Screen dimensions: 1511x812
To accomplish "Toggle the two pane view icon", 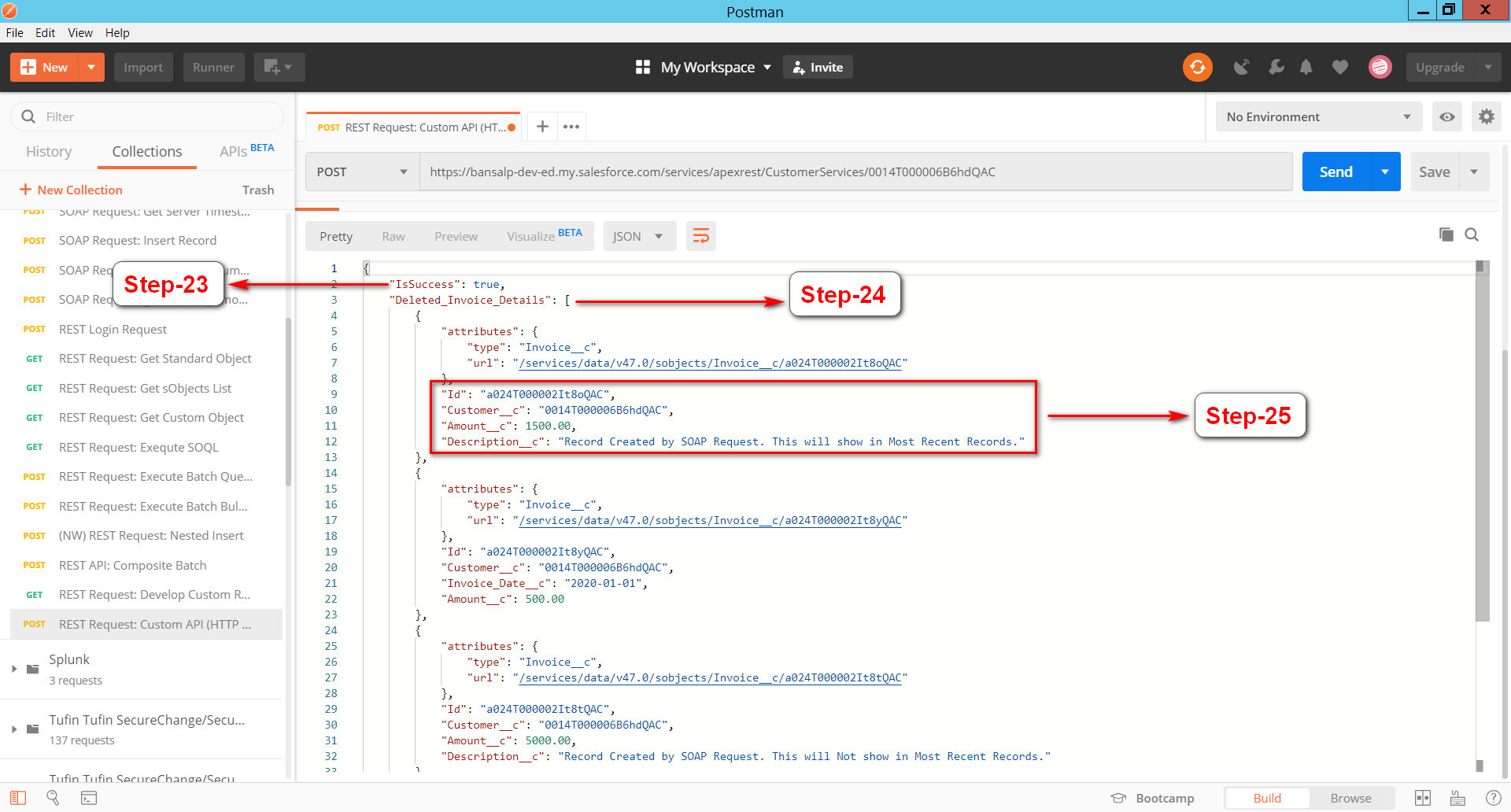I will [x=1423, y=798].
